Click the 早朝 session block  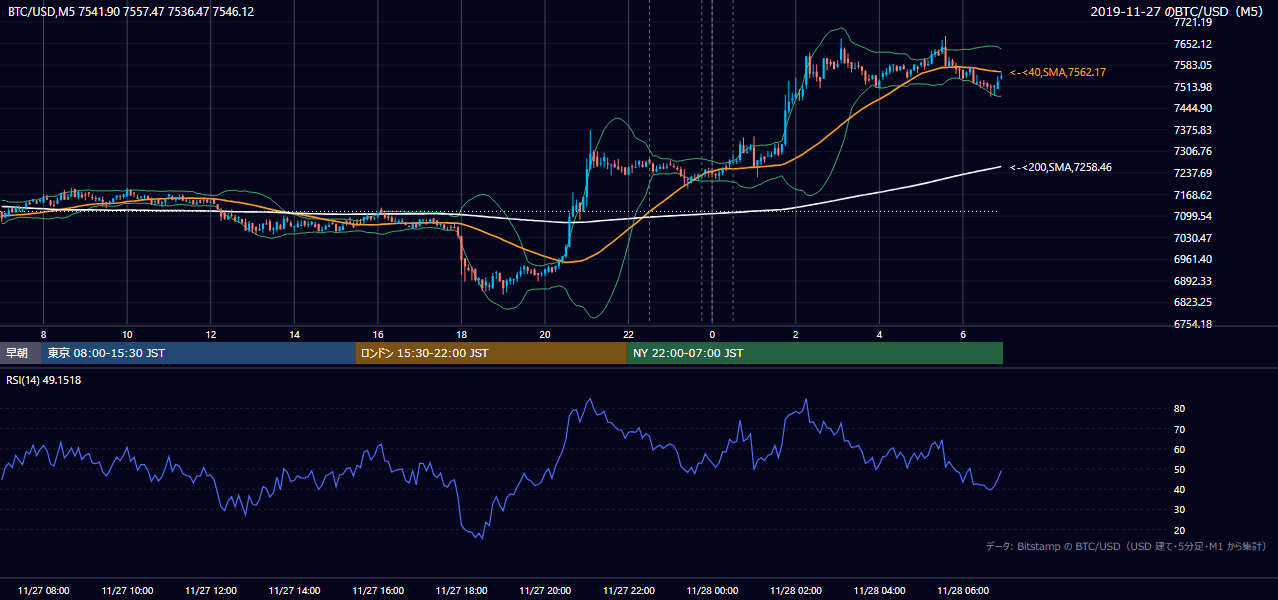20,353
